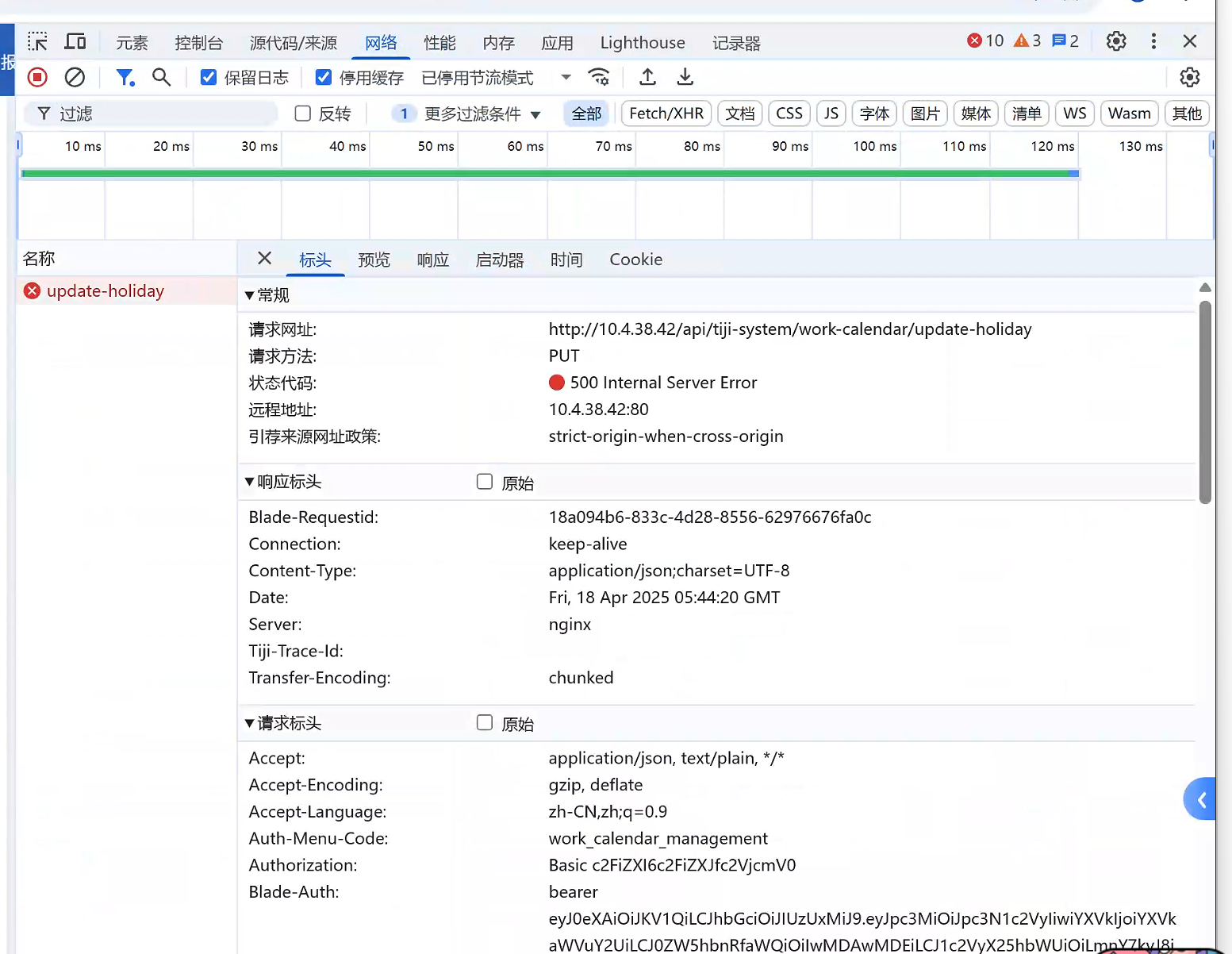Open network panel settings gear
This screenshot has height=954, width=1232.
point(1189,77)
